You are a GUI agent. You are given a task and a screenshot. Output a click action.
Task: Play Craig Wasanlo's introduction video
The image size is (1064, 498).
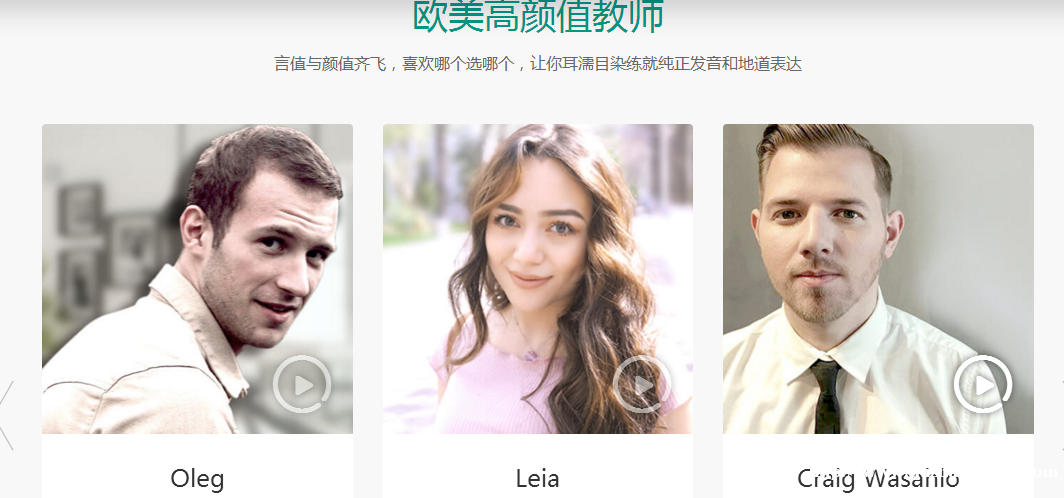(x=983, y=384)
